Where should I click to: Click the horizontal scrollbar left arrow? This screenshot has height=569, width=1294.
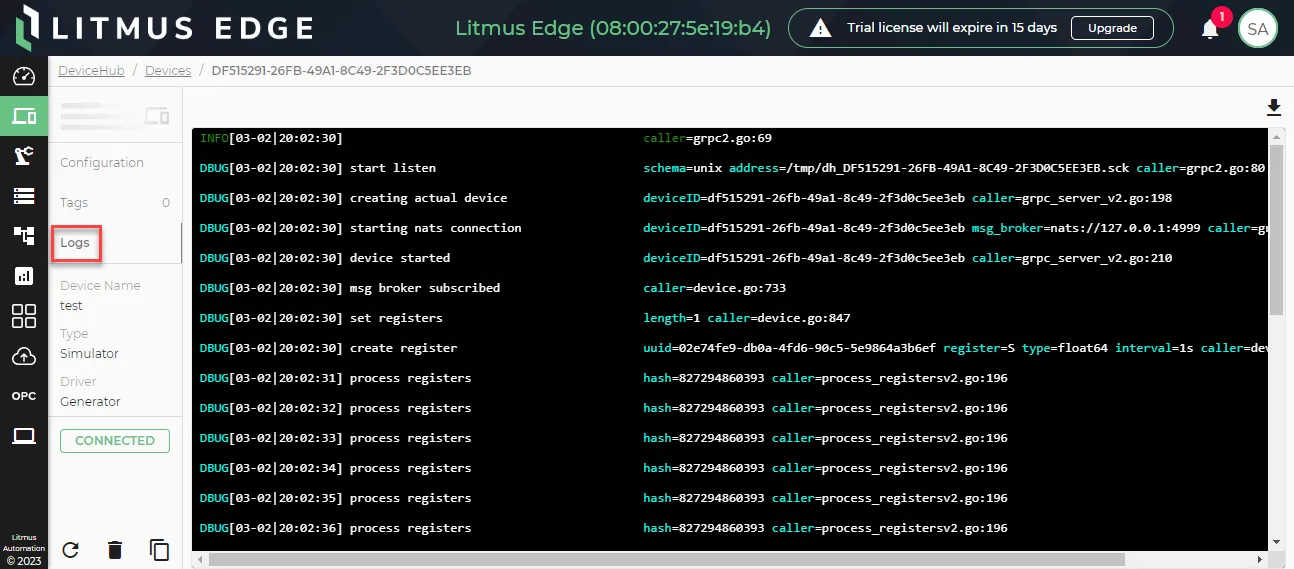pyautogui.click(x=200, y=559)
